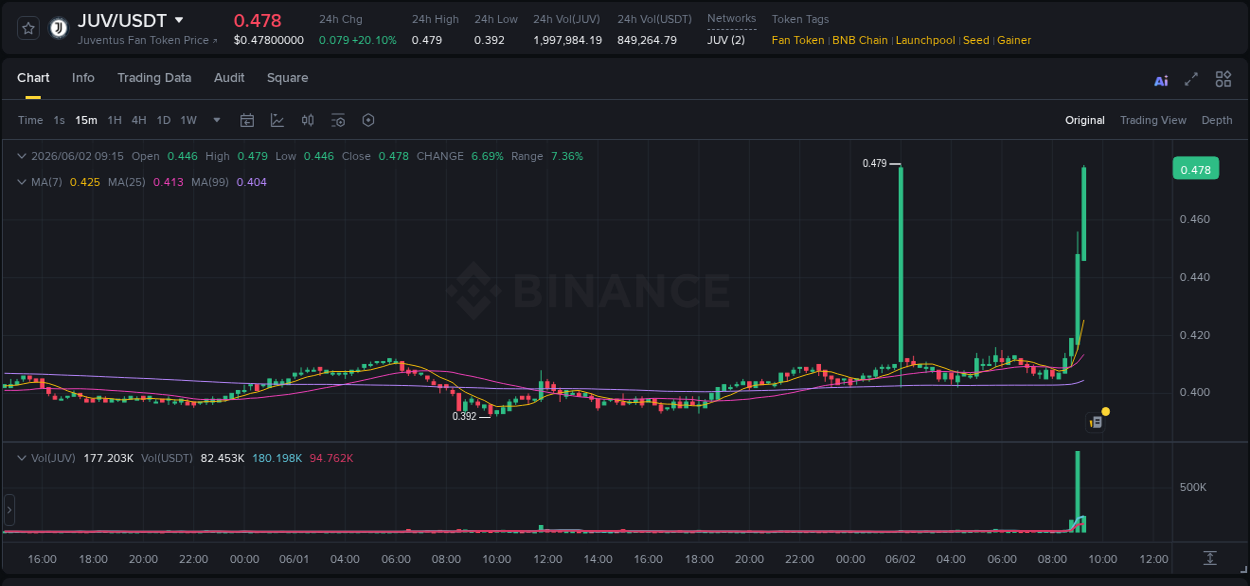Open the calendar go-to-date icon
This screenshot has height=586, width=1250.
tap(247, 120)
